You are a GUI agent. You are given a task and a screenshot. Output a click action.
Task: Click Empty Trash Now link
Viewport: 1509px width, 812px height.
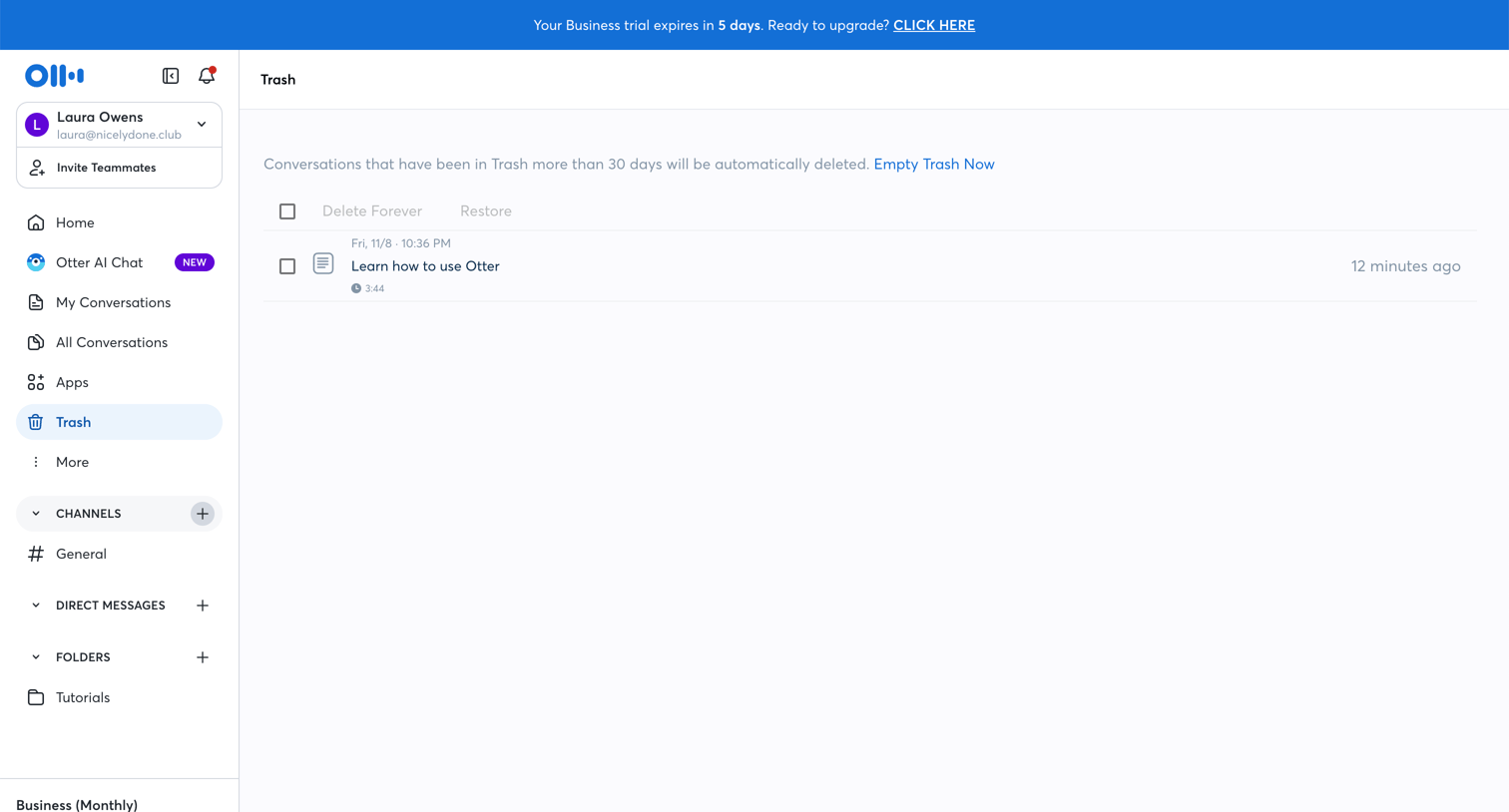[x=934, y=164]
